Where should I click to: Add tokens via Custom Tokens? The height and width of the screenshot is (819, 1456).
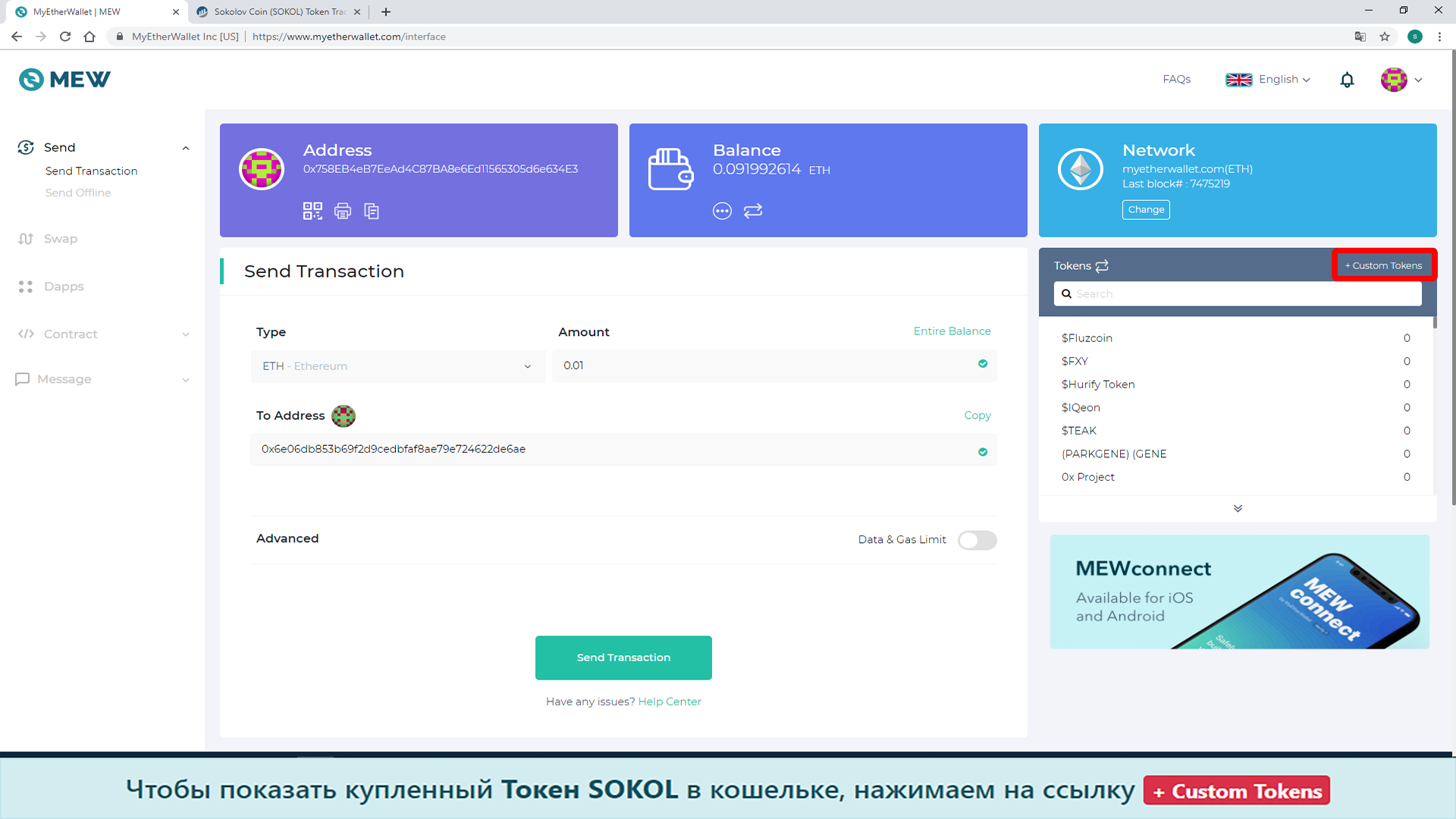coord(1383,265)
